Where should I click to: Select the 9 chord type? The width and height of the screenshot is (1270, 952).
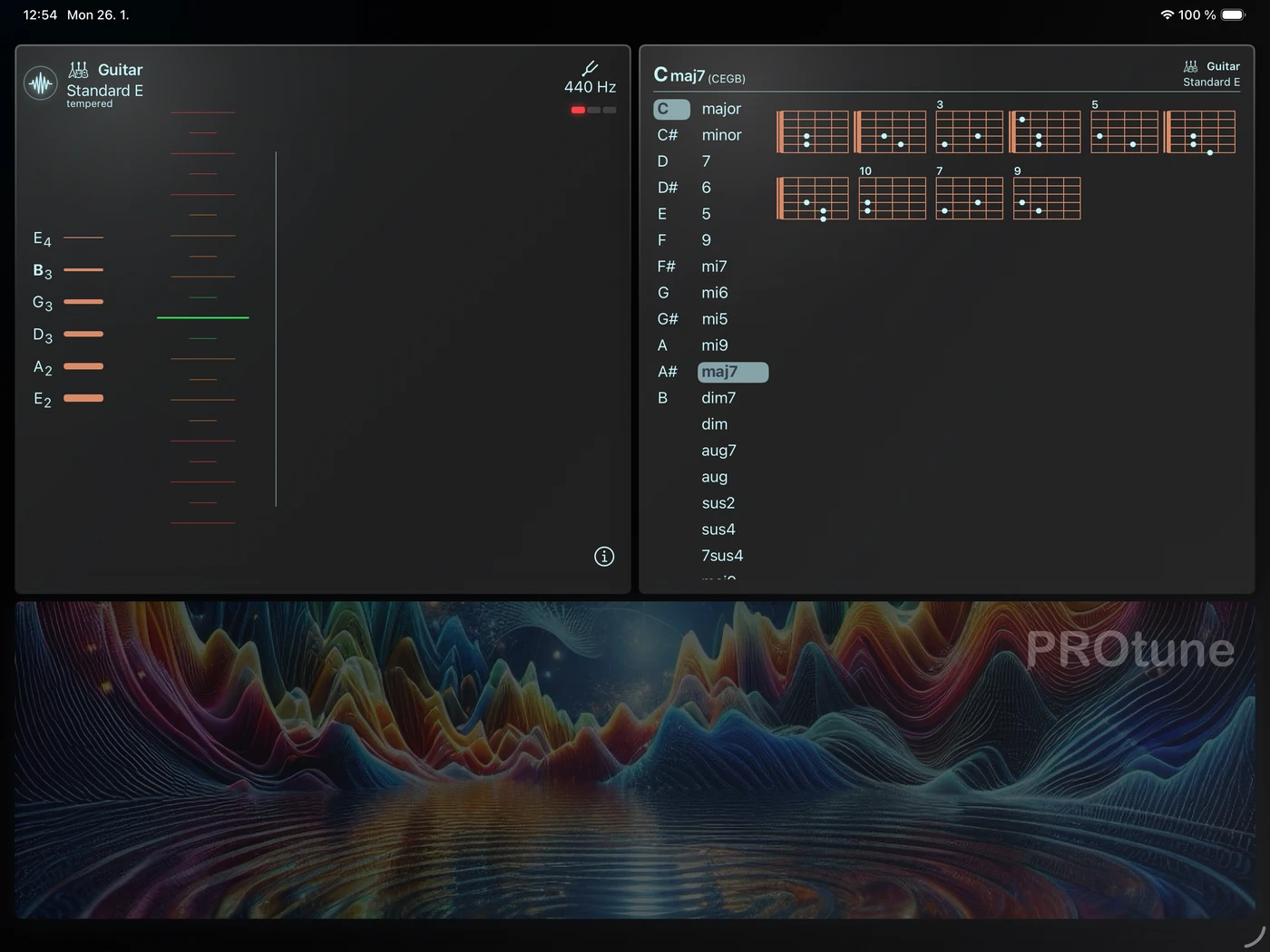707,240
